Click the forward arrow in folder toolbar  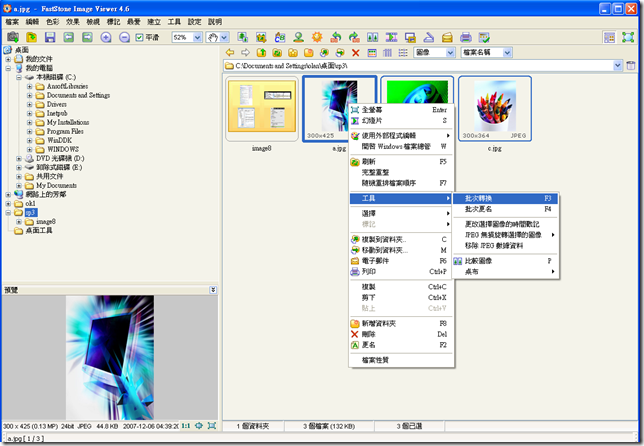pos(246,52)
